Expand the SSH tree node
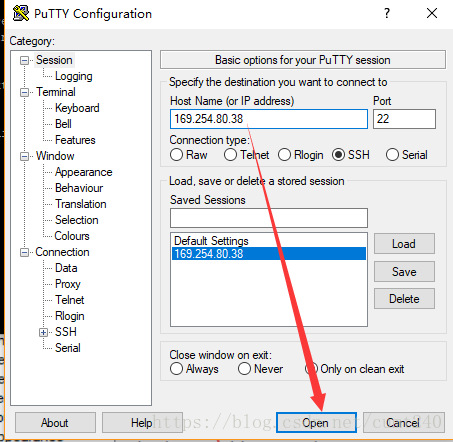Viewport: 453px width, 442px height. (43, 332)
